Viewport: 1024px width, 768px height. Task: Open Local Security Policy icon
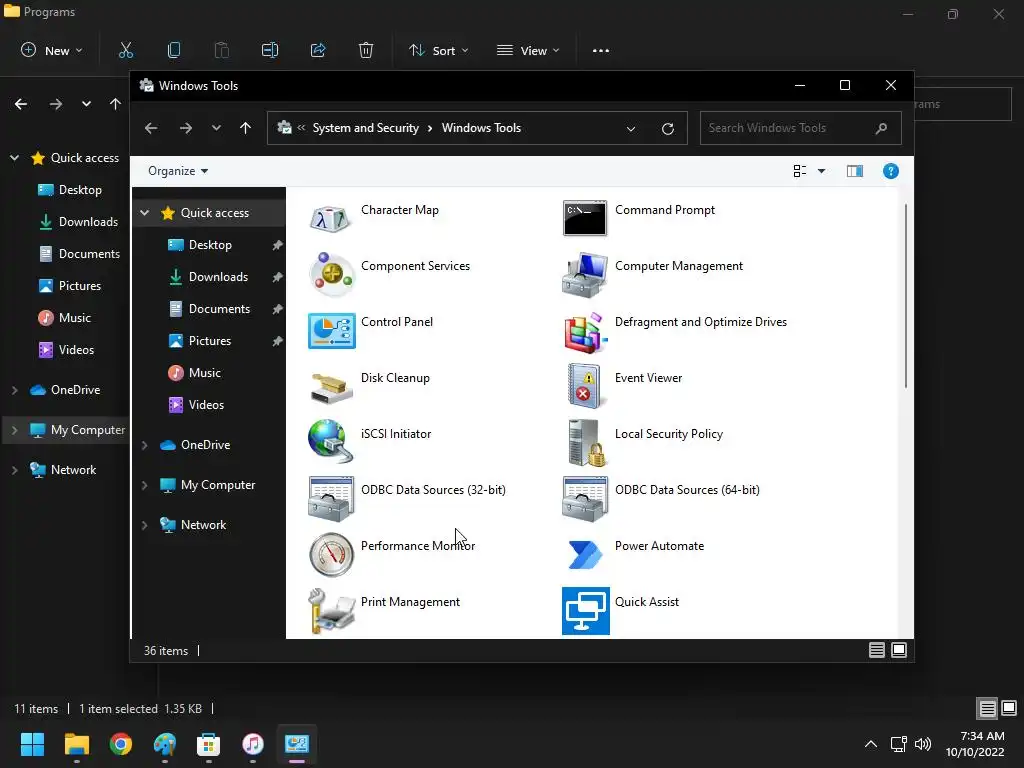point(586,442)
